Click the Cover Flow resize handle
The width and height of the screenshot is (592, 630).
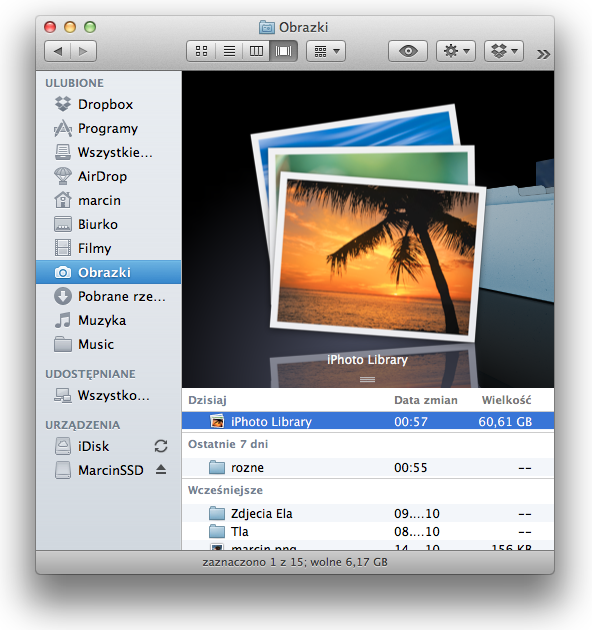click(367, 379)
